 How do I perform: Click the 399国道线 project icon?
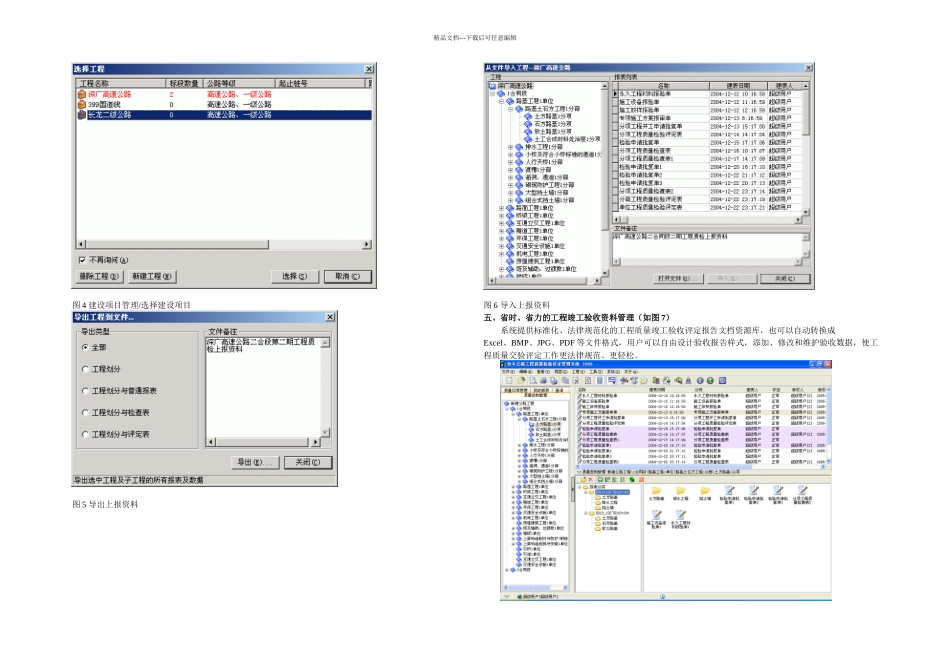[82, 104]
